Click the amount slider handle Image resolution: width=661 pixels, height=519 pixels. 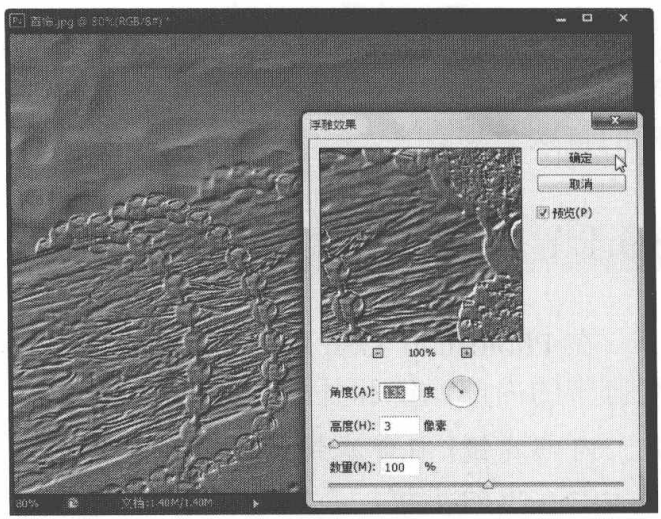(x=488, y=484)
